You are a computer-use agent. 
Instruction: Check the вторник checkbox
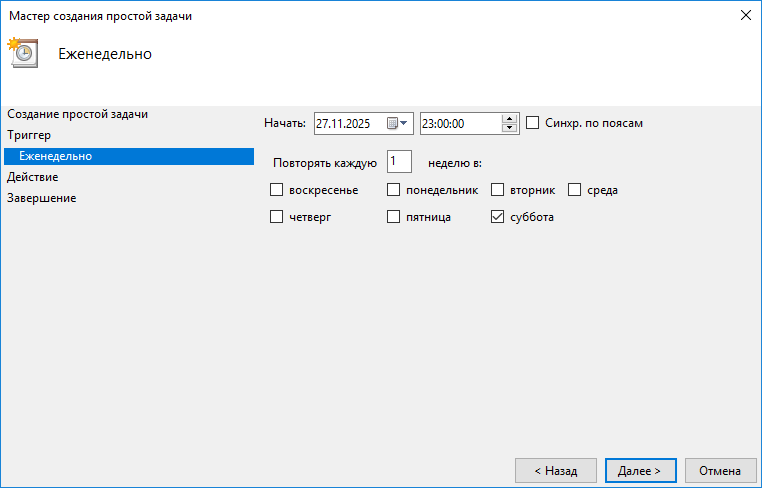(497, 190)
